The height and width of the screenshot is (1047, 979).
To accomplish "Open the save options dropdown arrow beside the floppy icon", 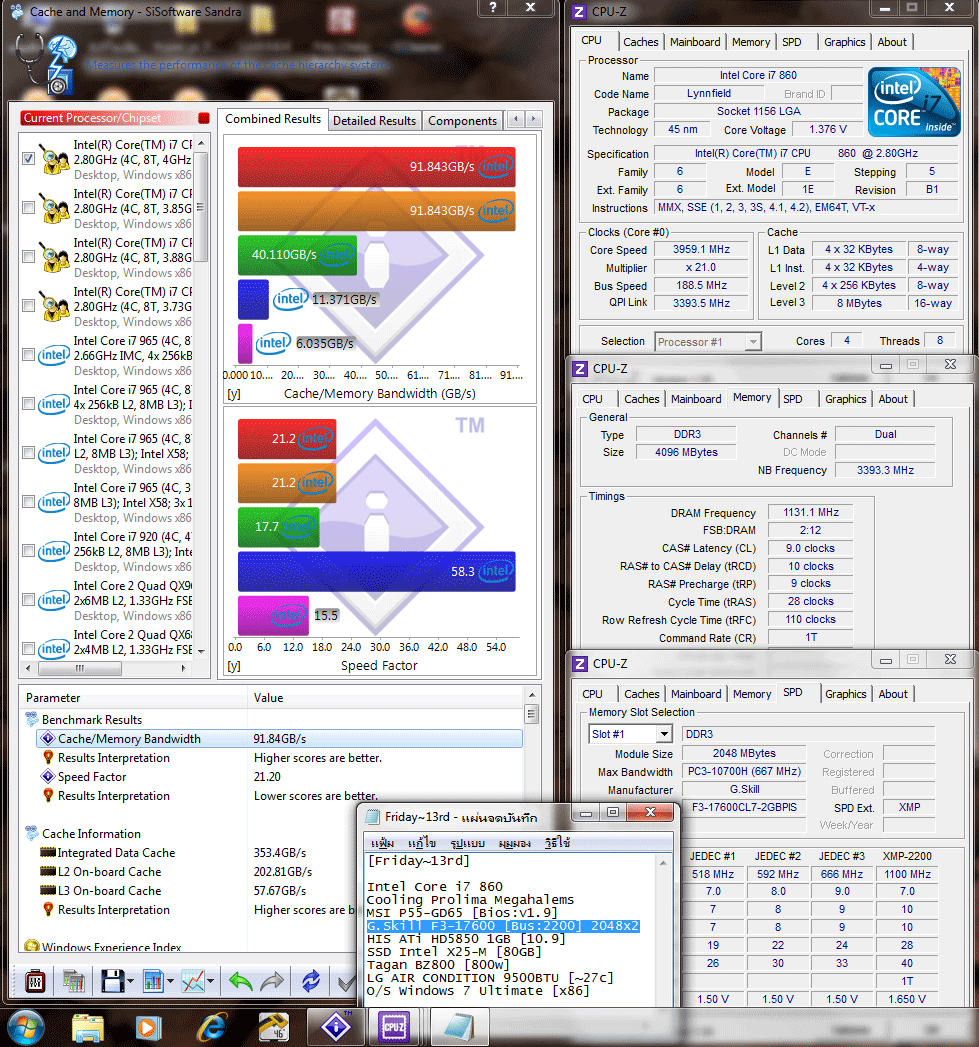I will [x=130, y=982].
